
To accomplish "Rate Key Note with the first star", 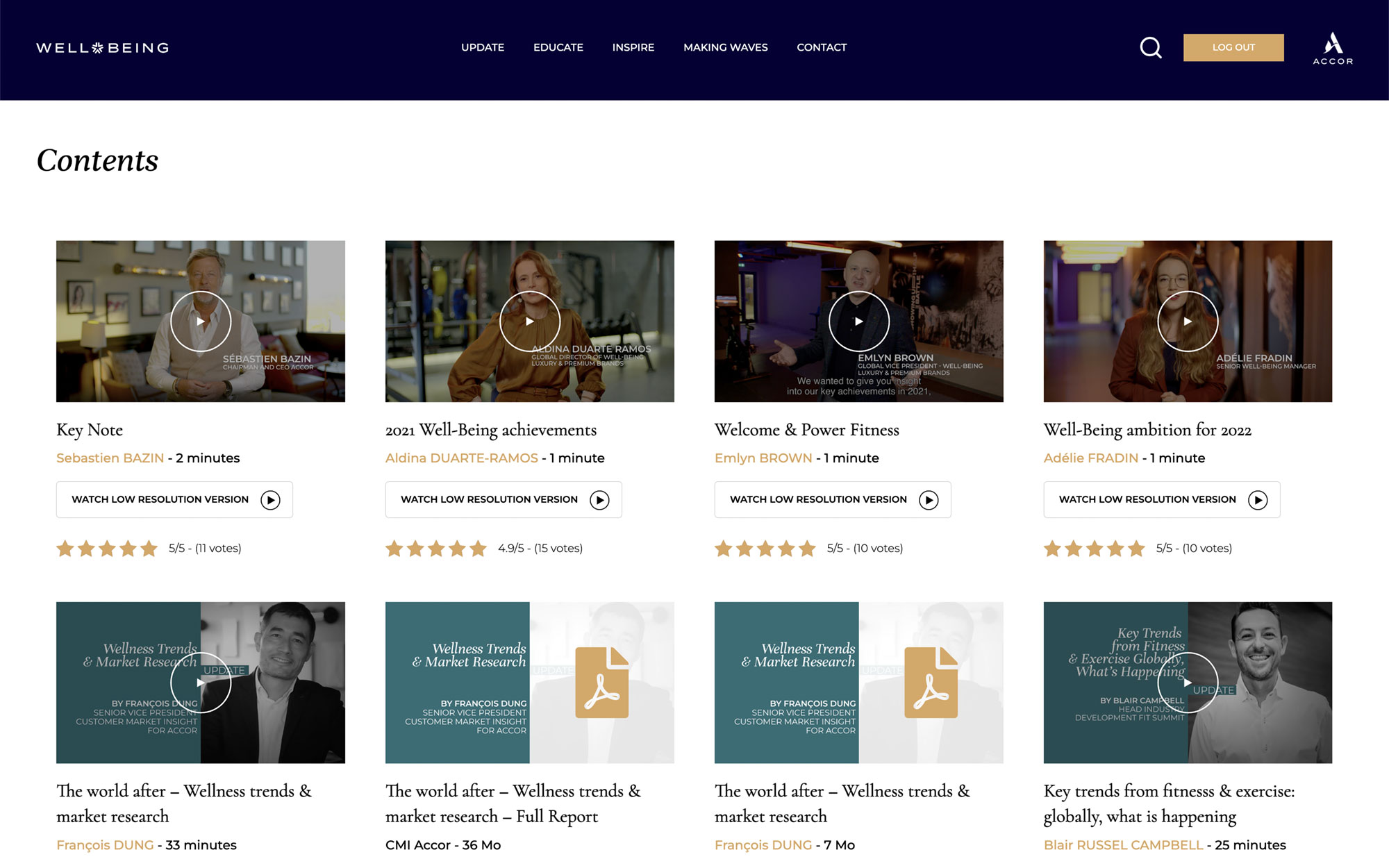I will point(65,549).
